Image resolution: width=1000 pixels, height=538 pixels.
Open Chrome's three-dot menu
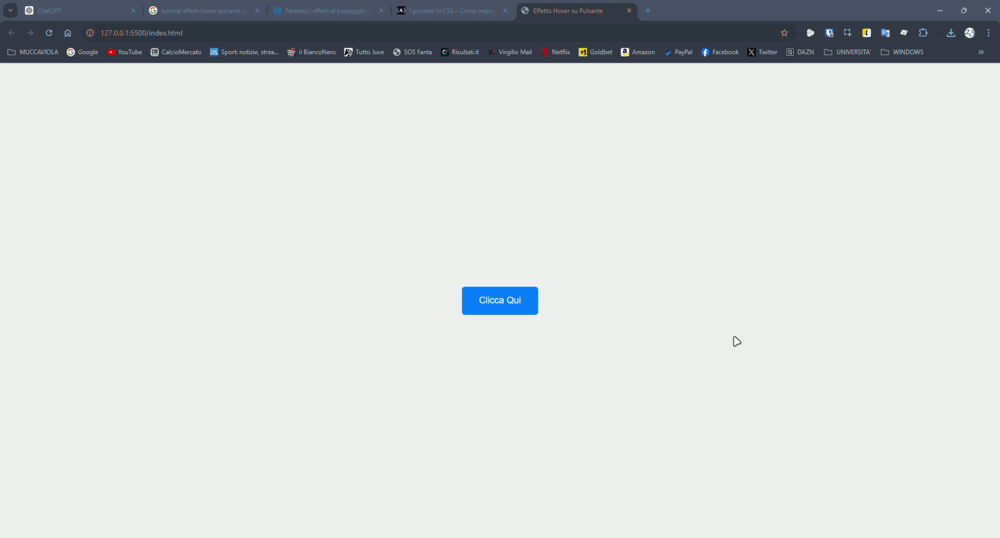tap(989, 33)
